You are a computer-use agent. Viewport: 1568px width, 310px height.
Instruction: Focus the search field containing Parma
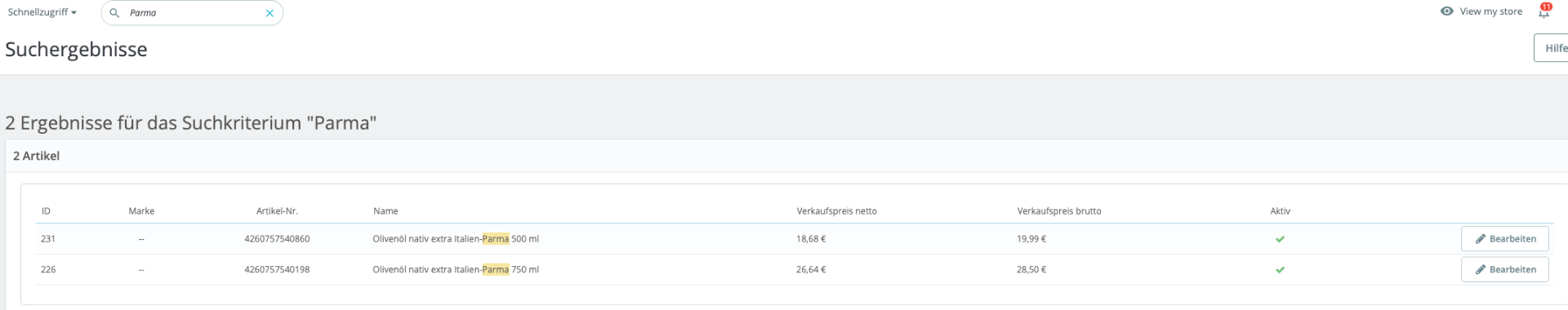coord(192,13)
